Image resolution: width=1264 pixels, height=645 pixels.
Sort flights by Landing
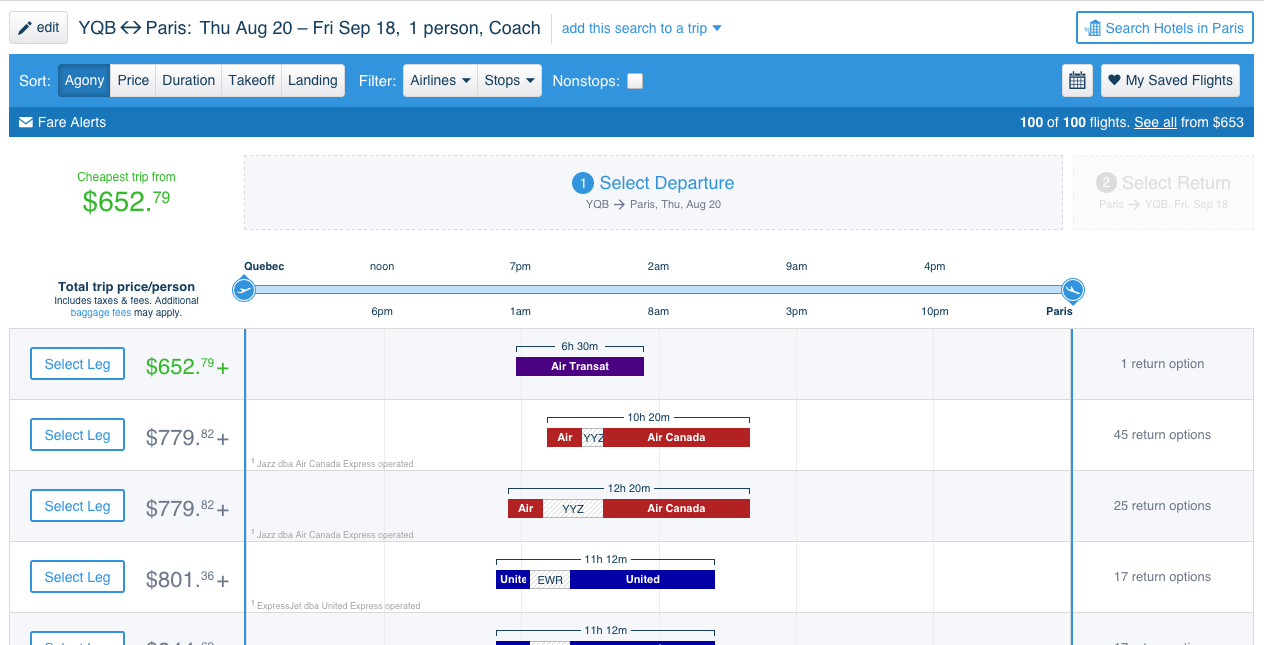pyautogui.click(x=313, y=81)
